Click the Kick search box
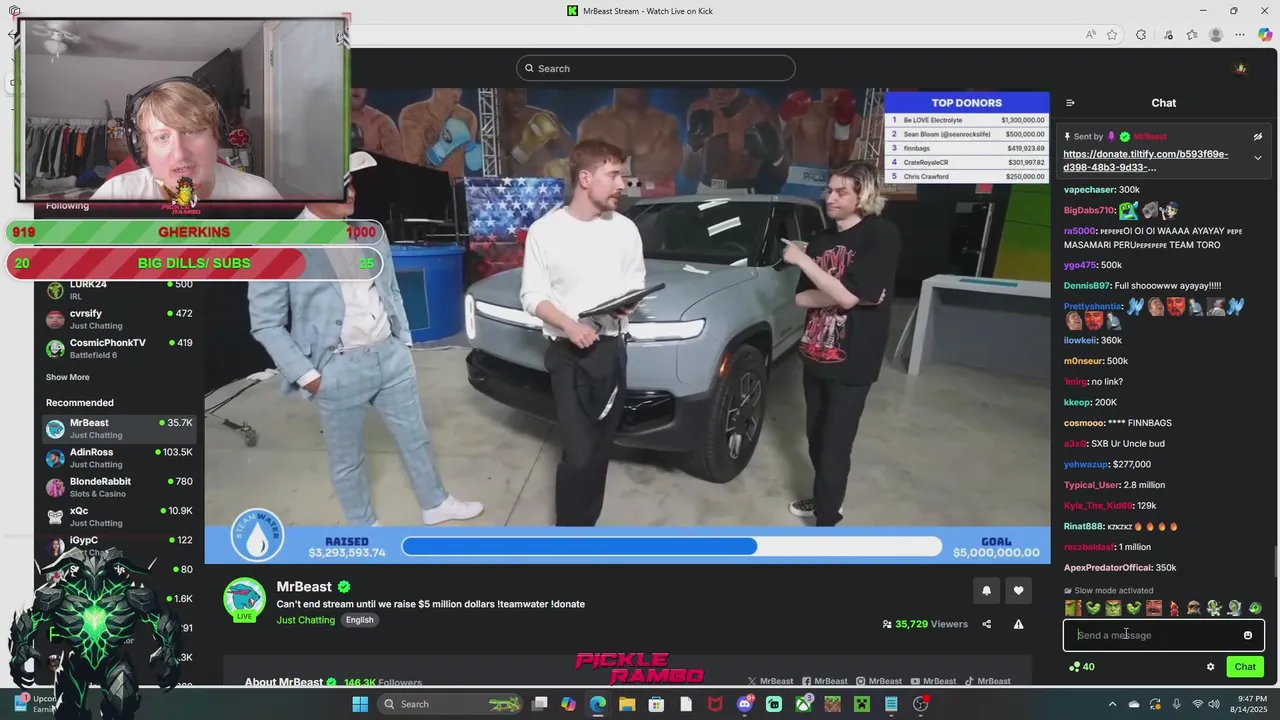The image size is (1280, 720). pos(656,68)
